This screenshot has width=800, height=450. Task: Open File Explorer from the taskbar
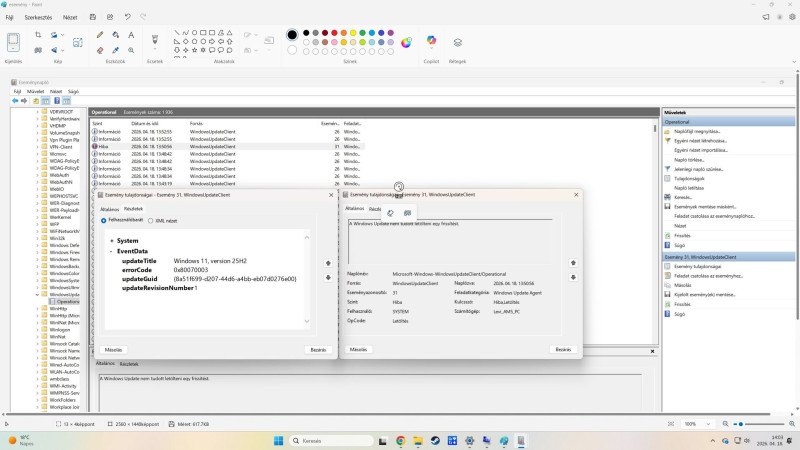click(x=418, y=441)
